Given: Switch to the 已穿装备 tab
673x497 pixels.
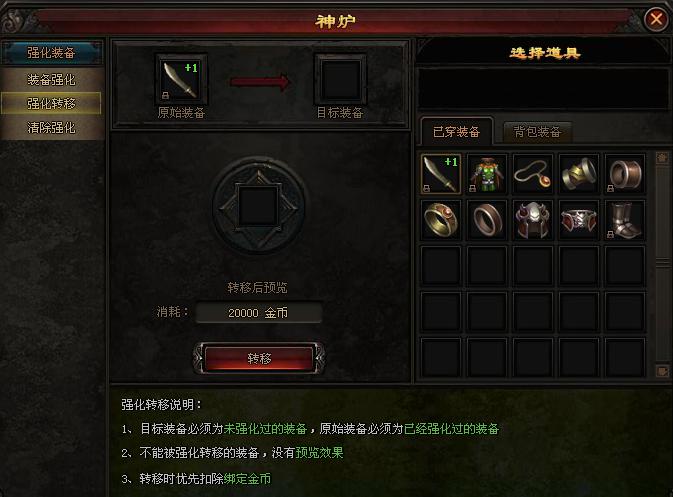Looking at the screenshot, I should click(456, 131).
